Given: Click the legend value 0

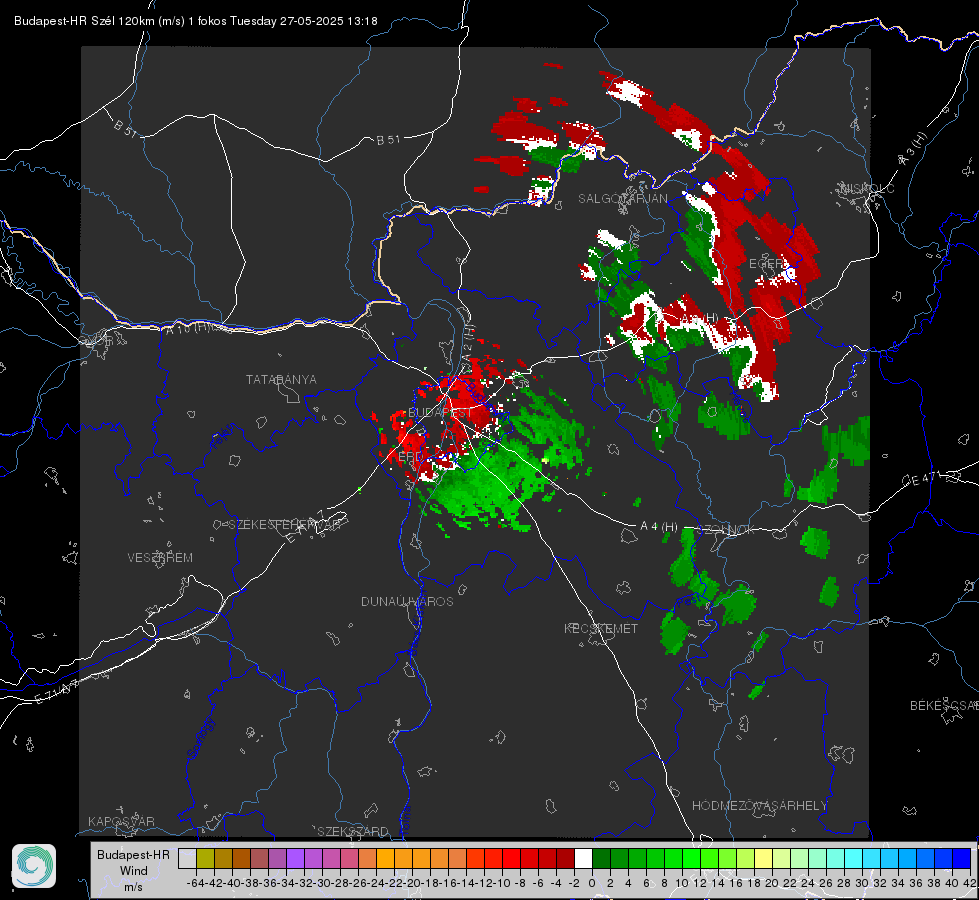Looking at the screenshot, I should 592,883.
